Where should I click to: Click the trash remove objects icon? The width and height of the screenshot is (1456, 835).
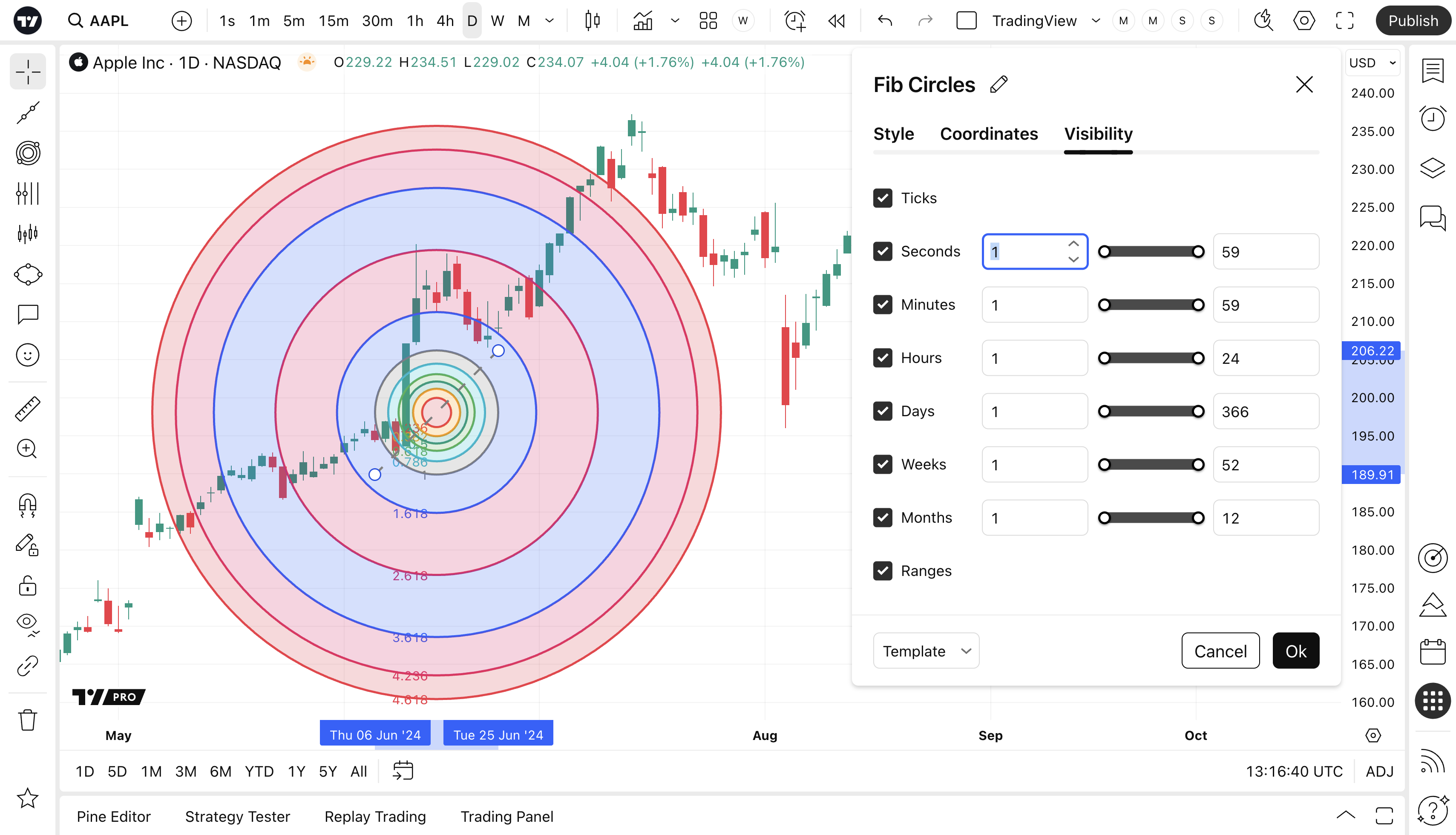(x=28, y=720)
